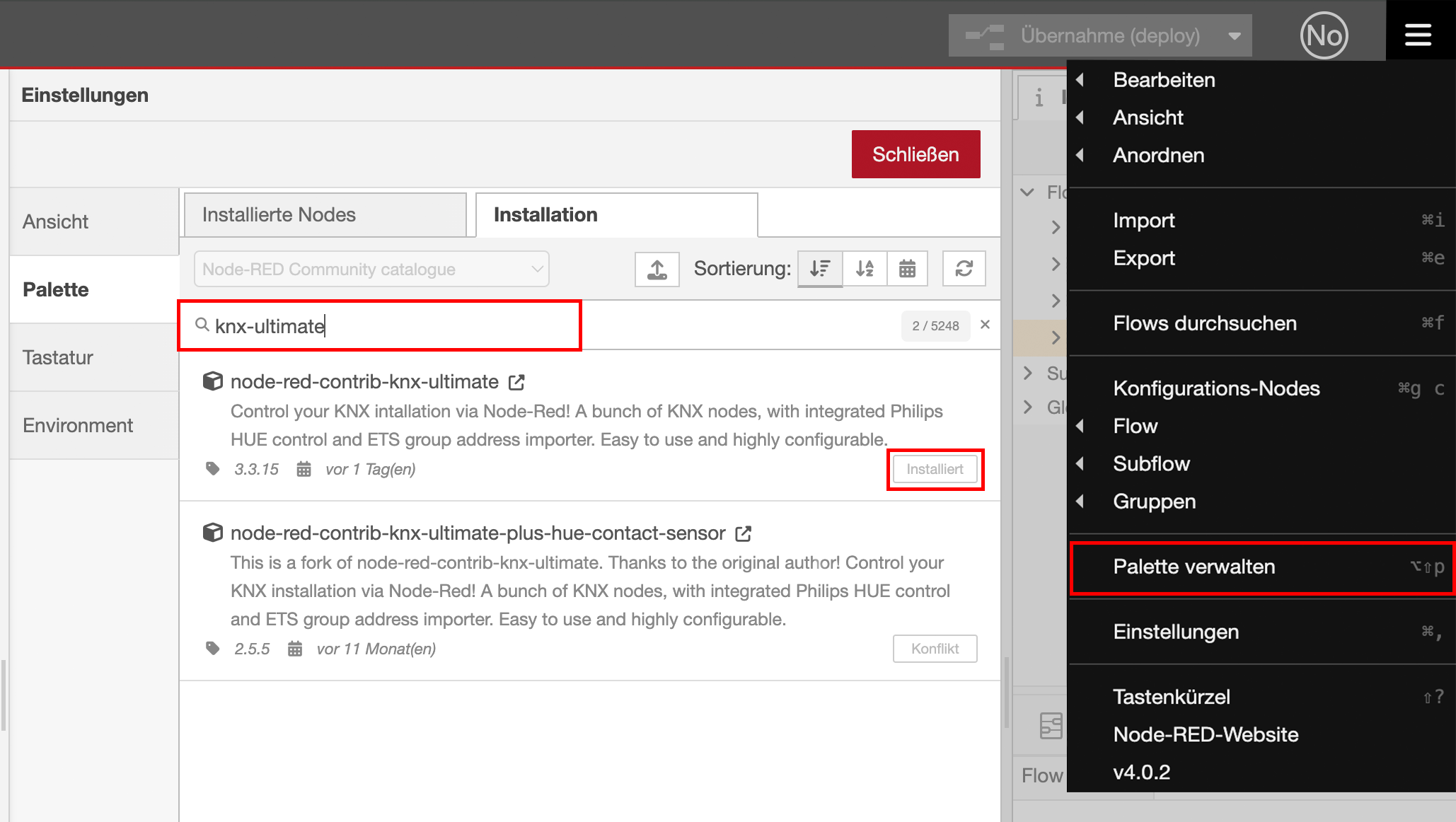Open external link for knx-ultimate-plus-hue-contact-sensor
Screen dimensions: 1456x822
tap(743, 533)
